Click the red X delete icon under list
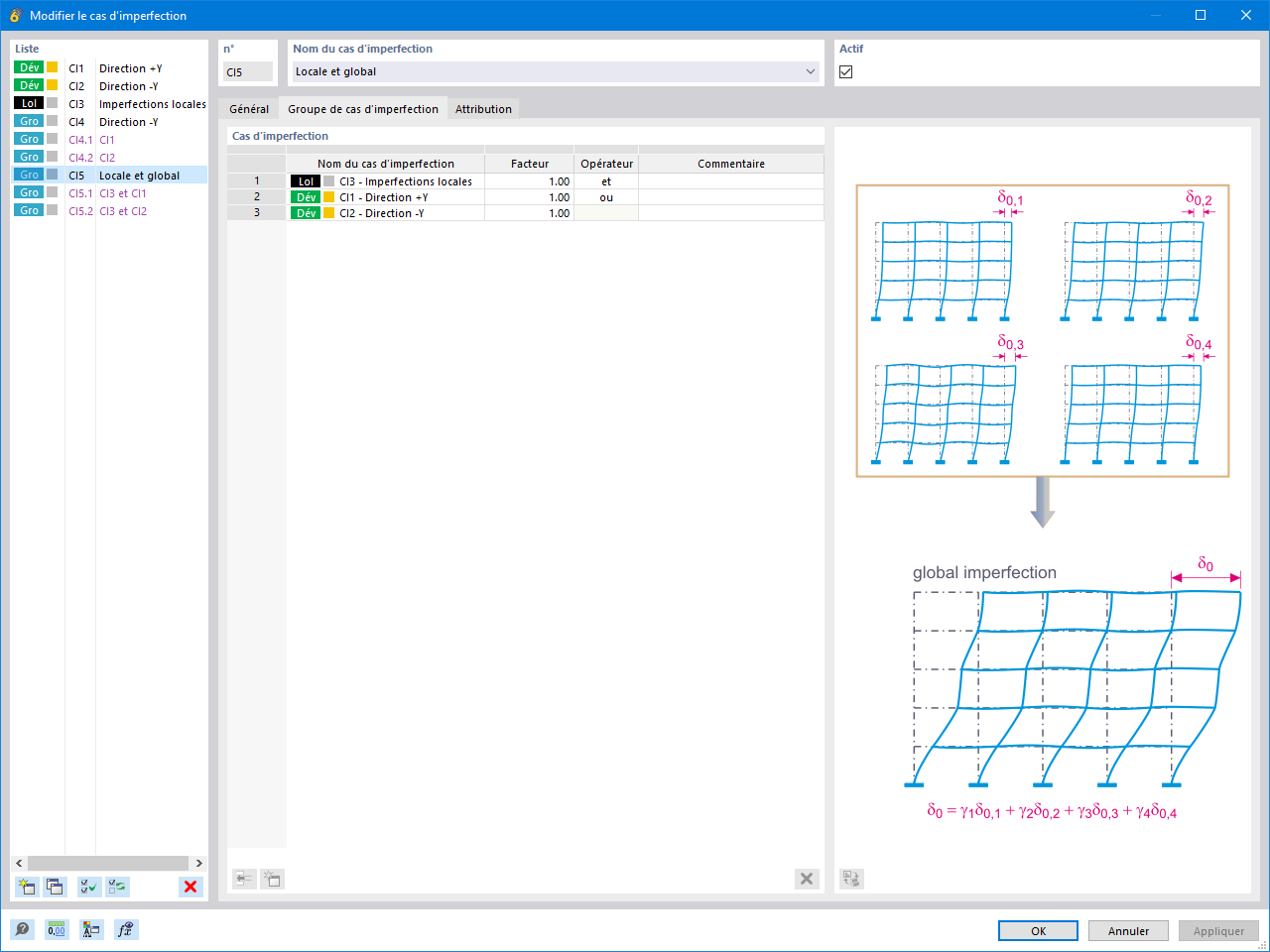 190,887
